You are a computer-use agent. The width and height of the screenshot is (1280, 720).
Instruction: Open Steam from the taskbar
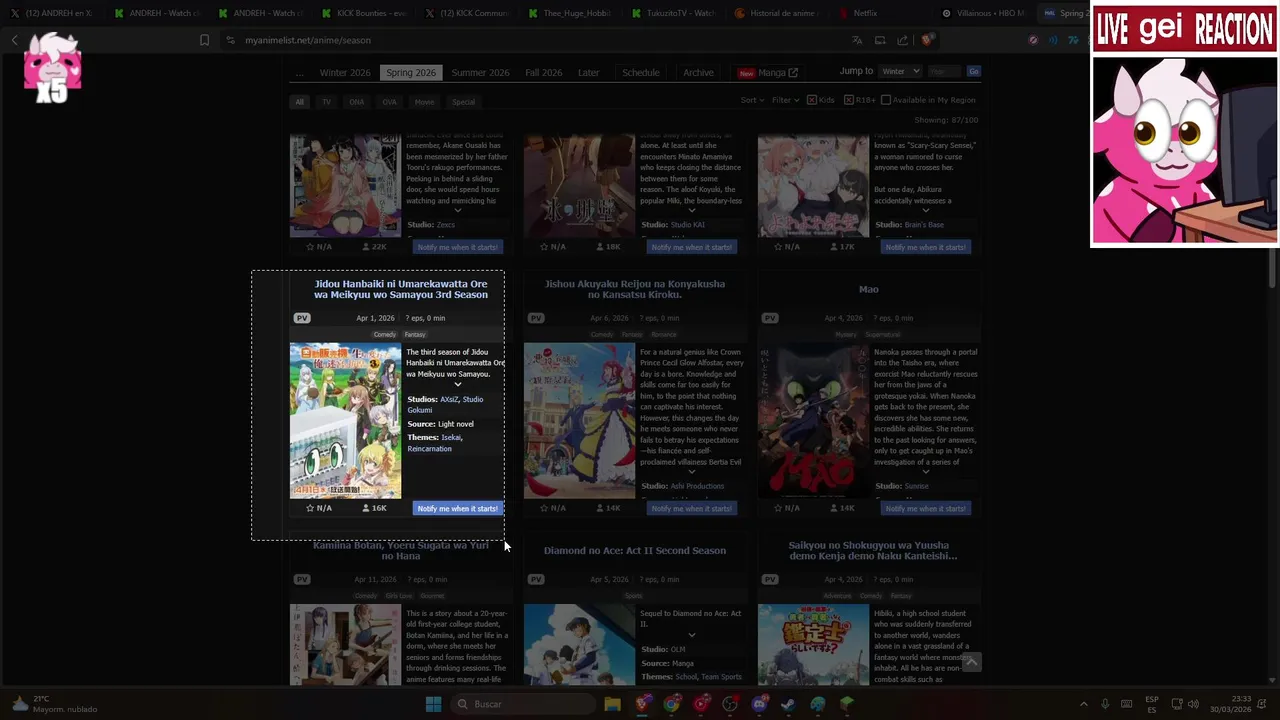click(x=789, y=704)
